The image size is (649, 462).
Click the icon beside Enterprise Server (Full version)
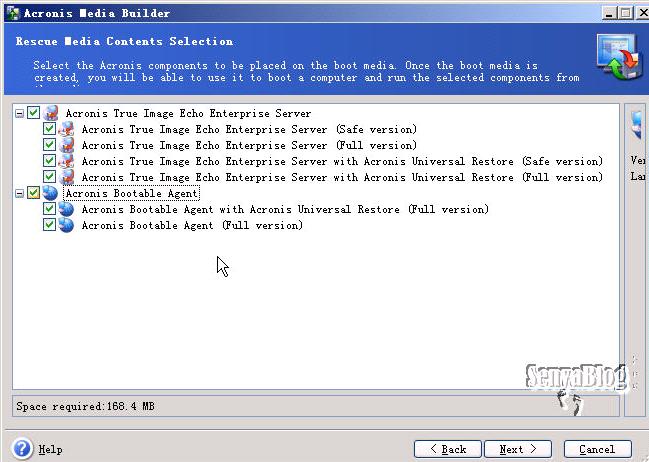click(66, 145)
